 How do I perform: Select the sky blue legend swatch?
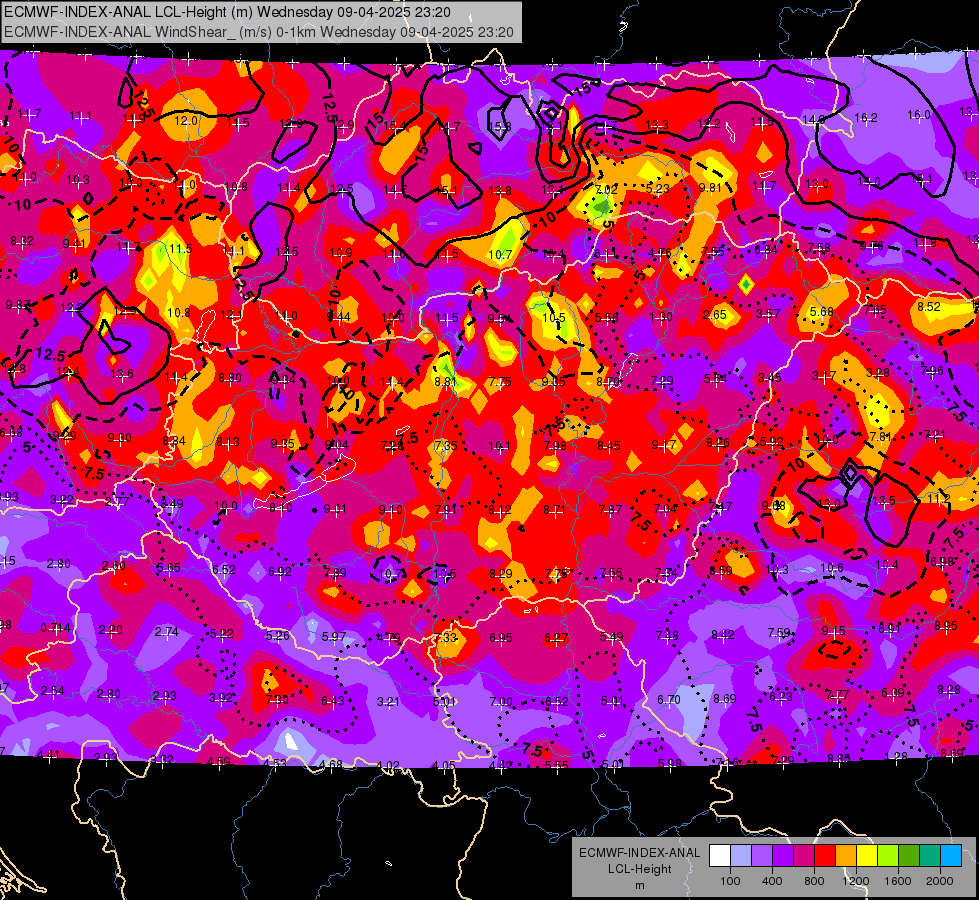pyautogui.click(x=952, y=856)
